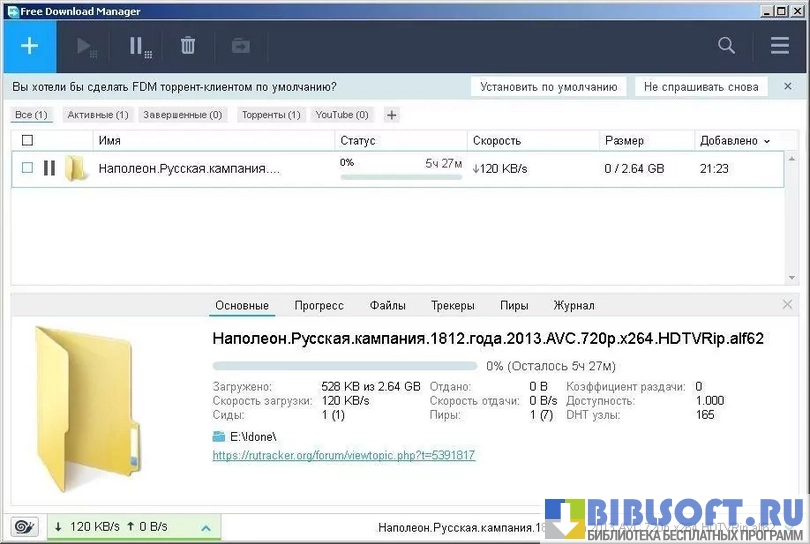Viewport: 810px width, 544px height.
Task: Toggle snail mode icon in status bar
Action: tap(22, 527)
